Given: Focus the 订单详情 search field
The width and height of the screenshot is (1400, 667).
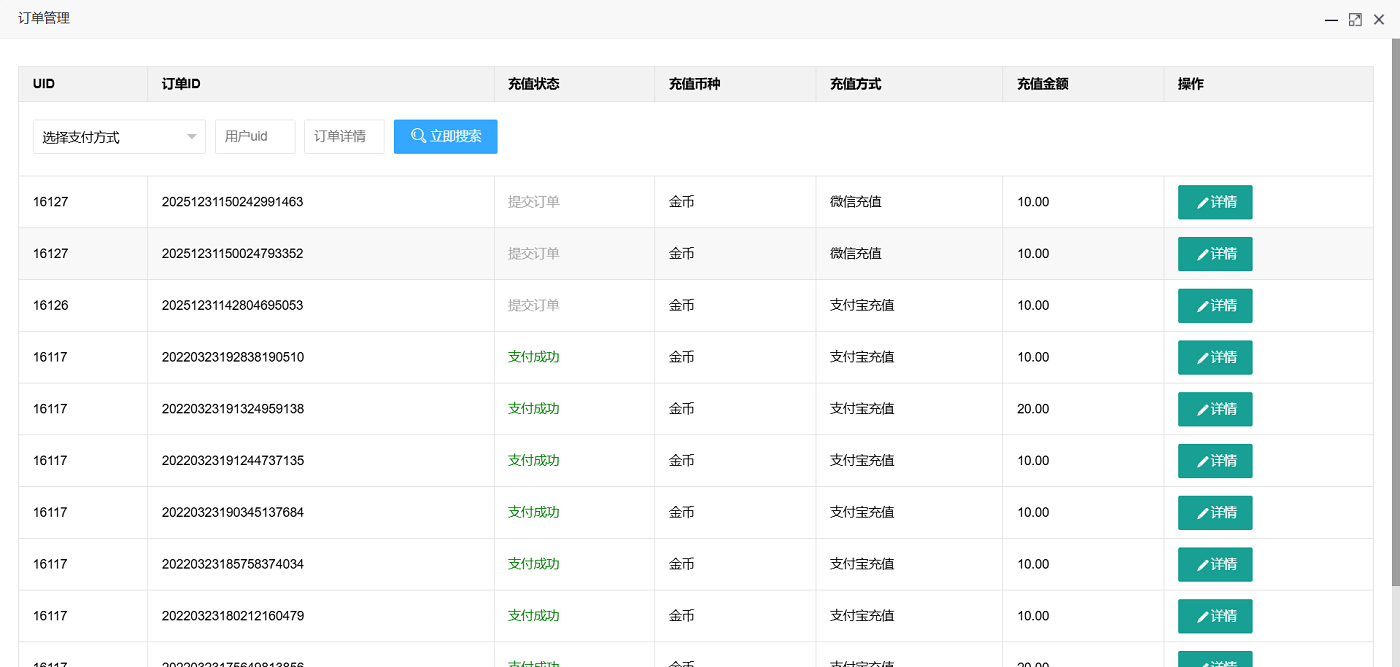Looking at the screenshot, I should tap(344, 137).
